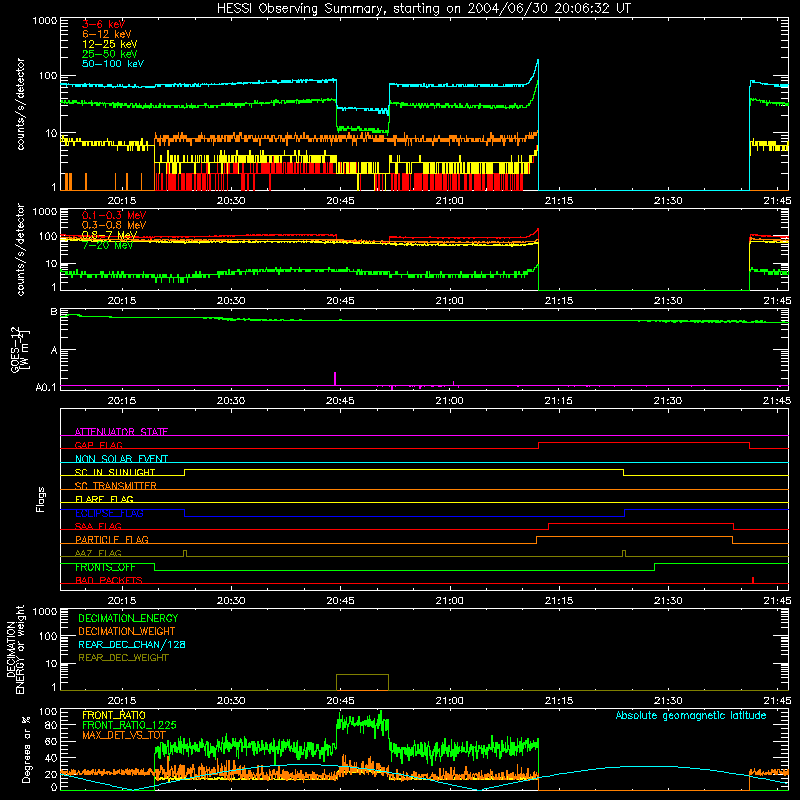Click the green 25-50 keV legend entry

click(110, 54)
